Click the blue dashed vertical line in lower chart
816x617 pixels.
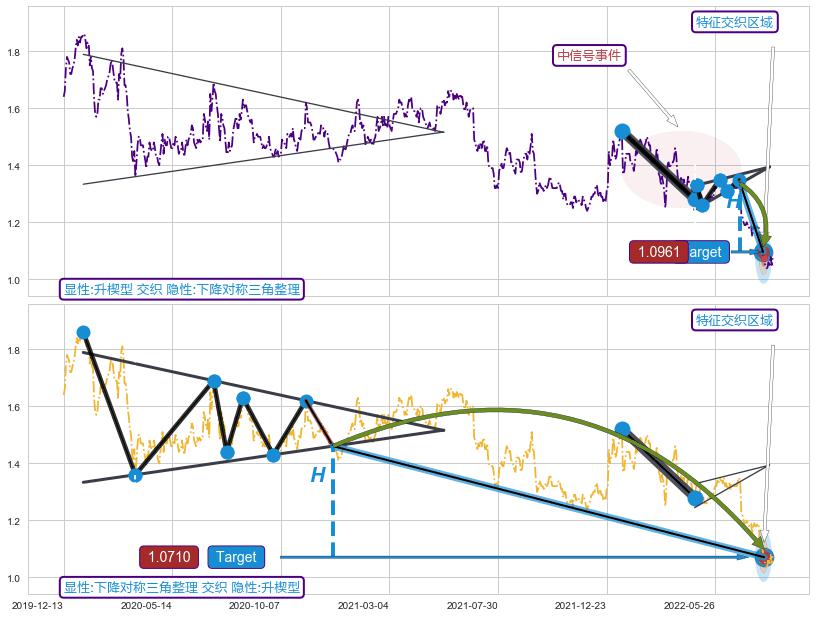[x=332, y=505]
